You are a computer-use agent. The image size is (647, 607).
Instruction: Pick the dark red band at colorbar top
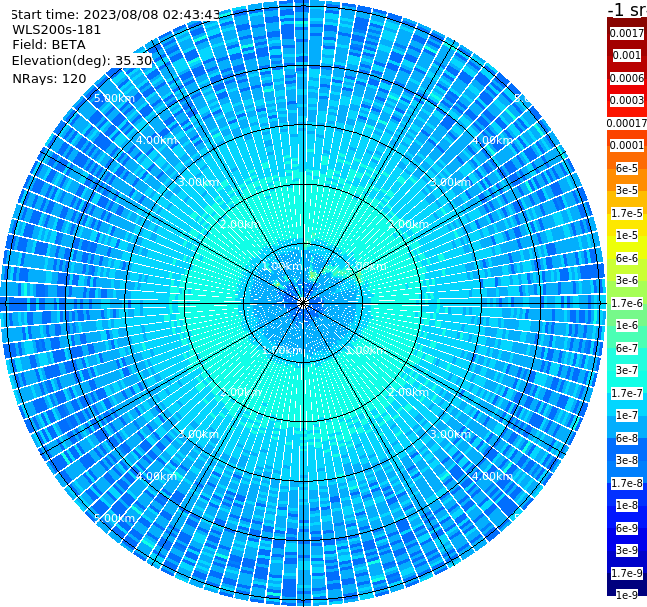[x=627, y=22]
